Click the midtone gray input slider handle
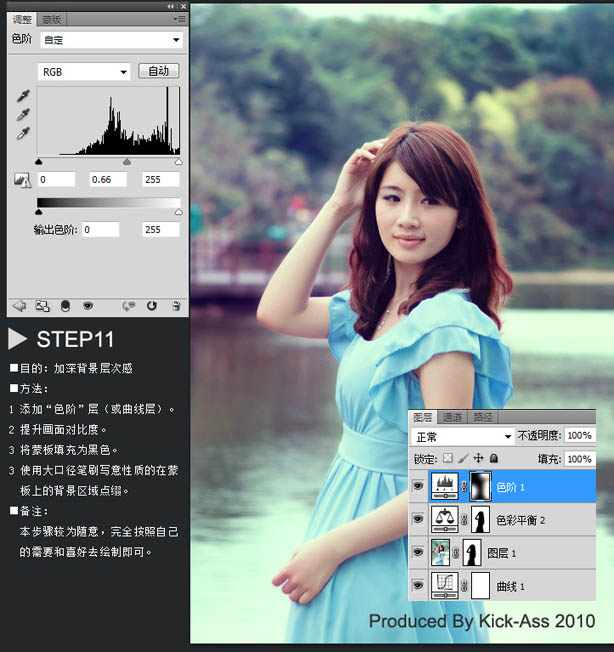The height and width of the screenshot is (652, 614). (x=127, y=161)
